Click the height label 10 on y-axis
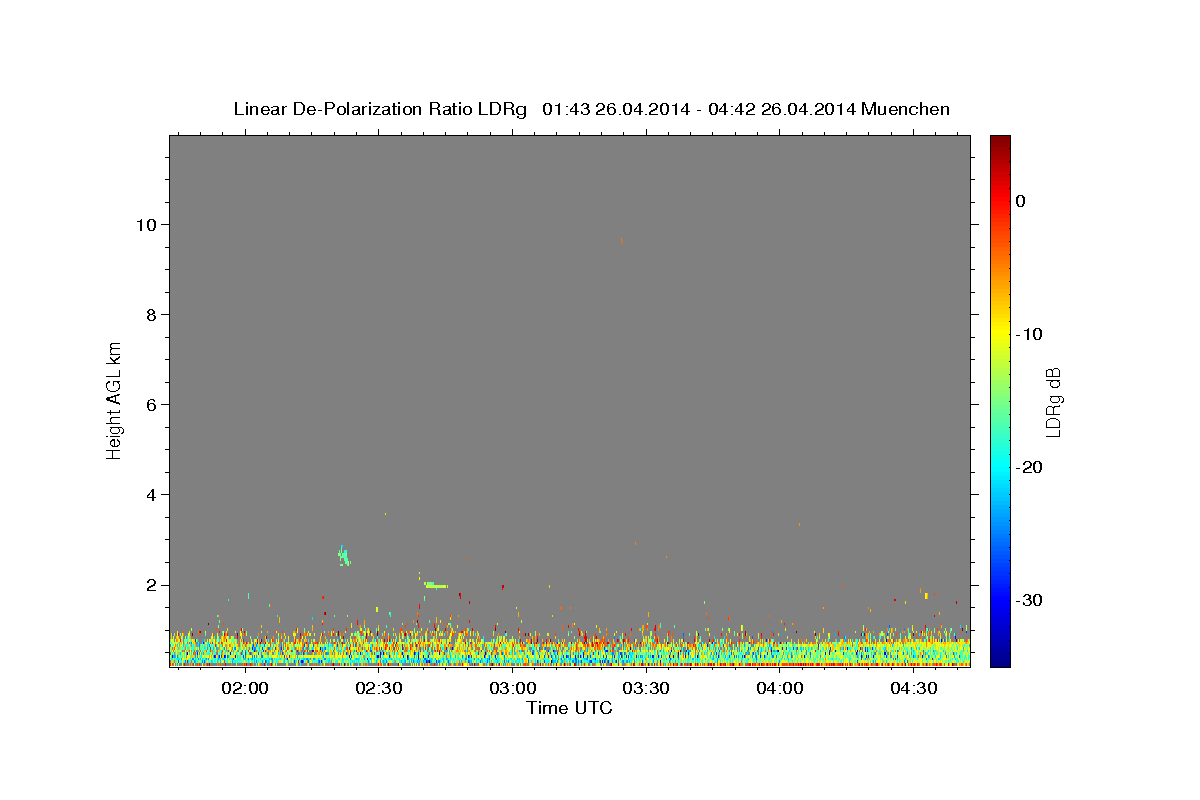This screenshot has width=1200, height=800. click(x=145, y=224)
